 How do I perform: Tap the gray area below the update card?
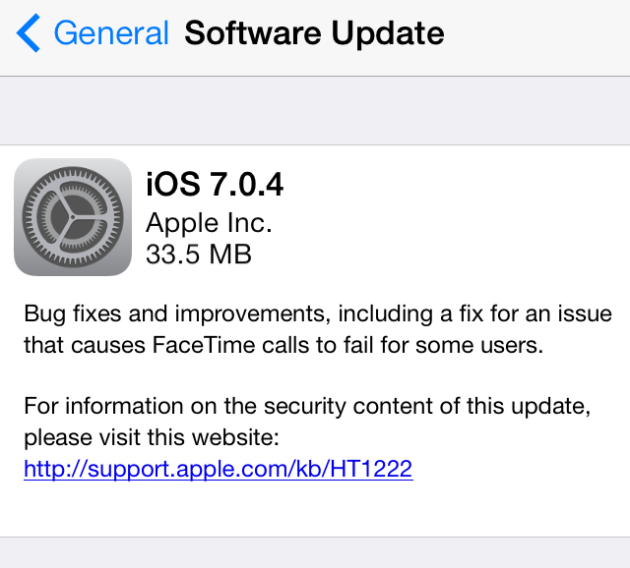[x=315, y=552]
